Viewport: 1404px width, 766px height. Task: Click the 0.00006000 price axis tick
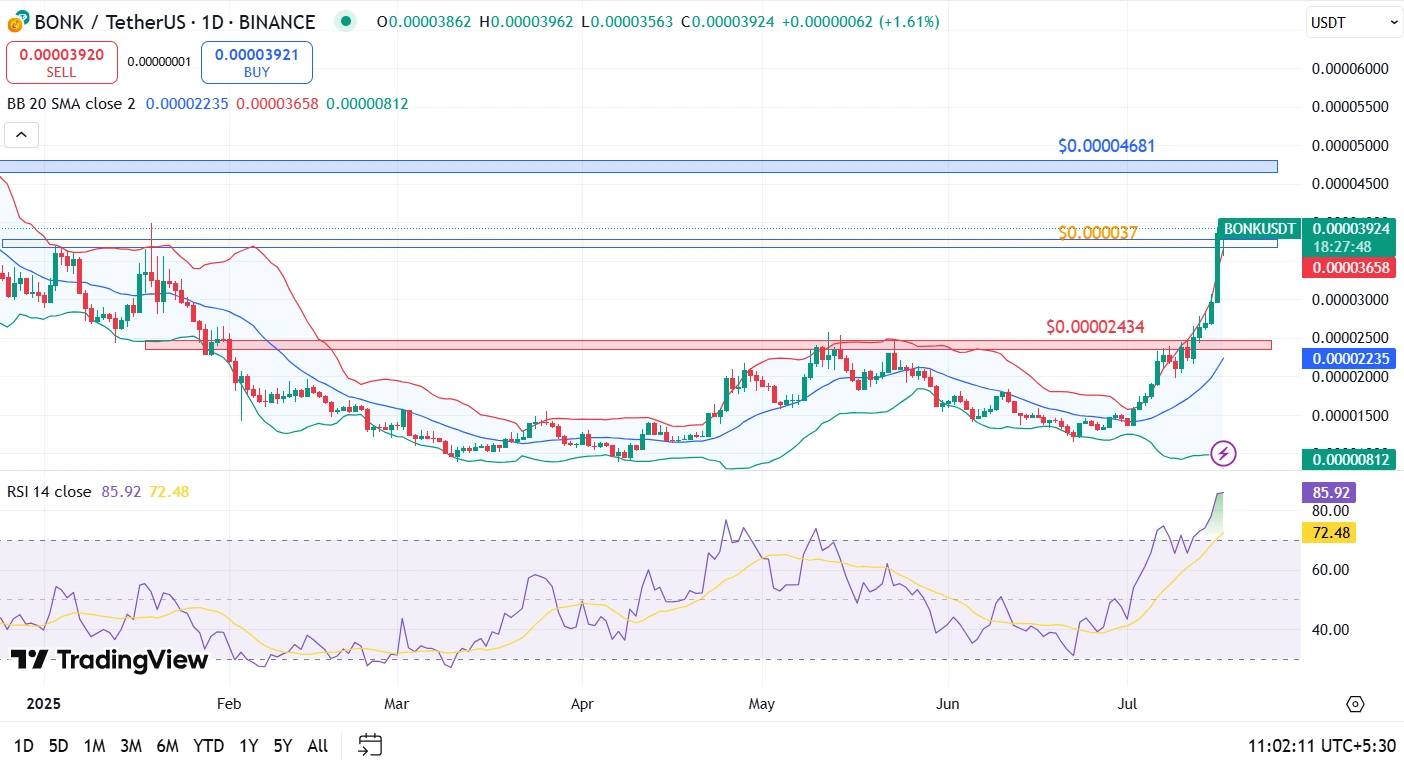pos(1351,69)
